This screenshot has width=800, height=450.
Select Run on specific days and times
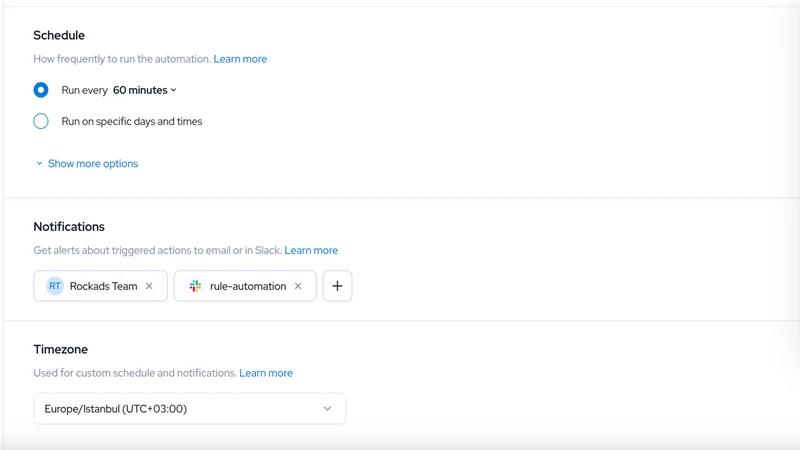point(41,121)
